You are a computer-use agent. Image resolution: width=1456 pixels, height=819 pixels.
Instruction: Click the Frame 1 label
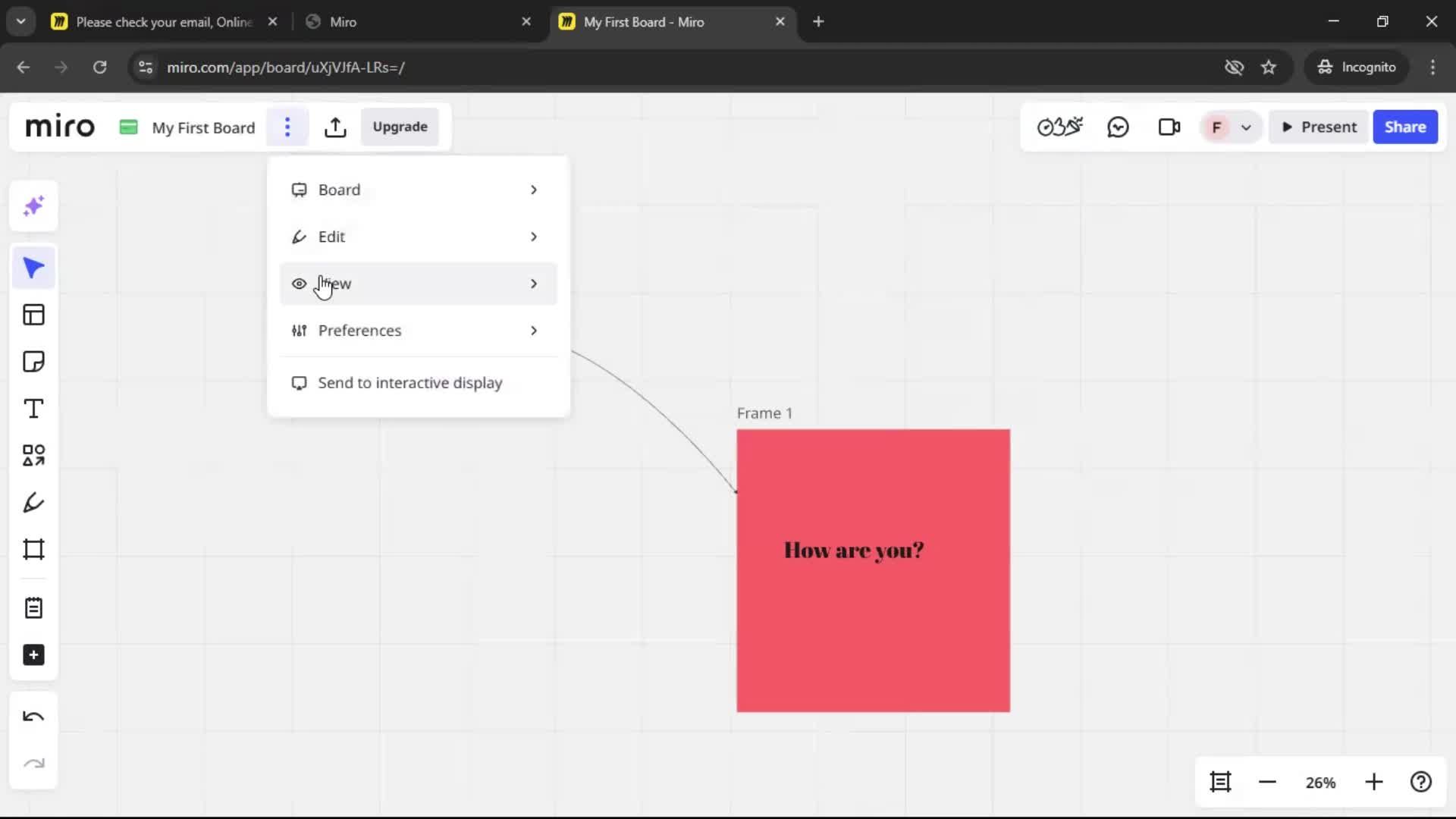pos(764,413)
